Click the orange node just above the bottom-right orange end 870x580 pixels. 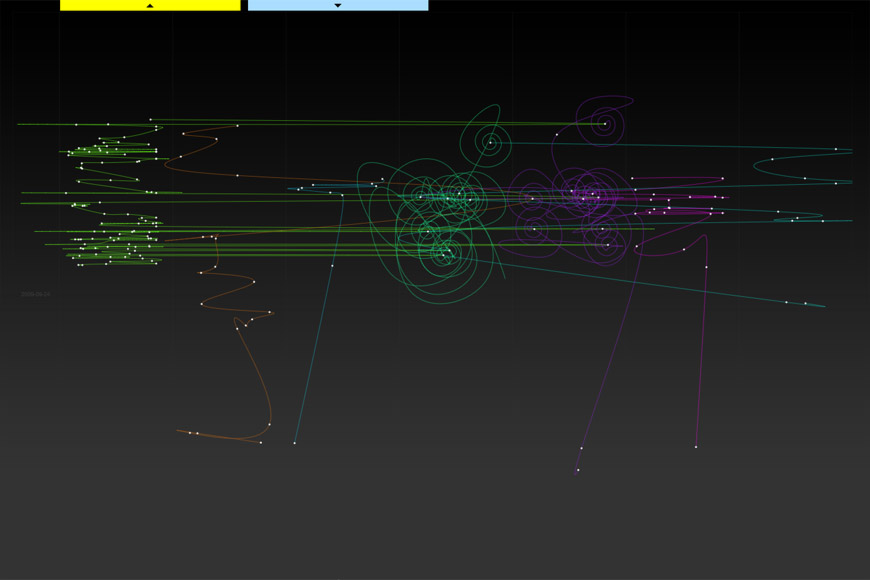point(269,425)
